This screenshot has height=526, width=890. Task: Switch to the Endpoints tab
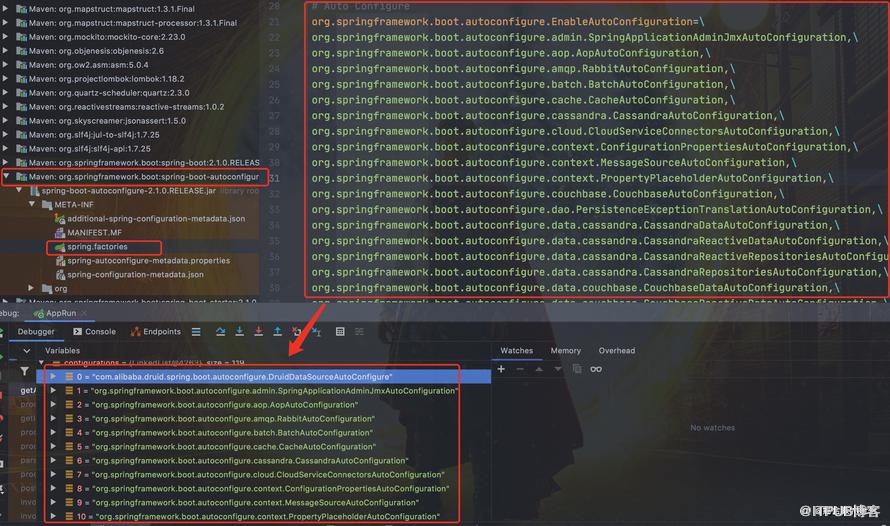tap(156, 331)
